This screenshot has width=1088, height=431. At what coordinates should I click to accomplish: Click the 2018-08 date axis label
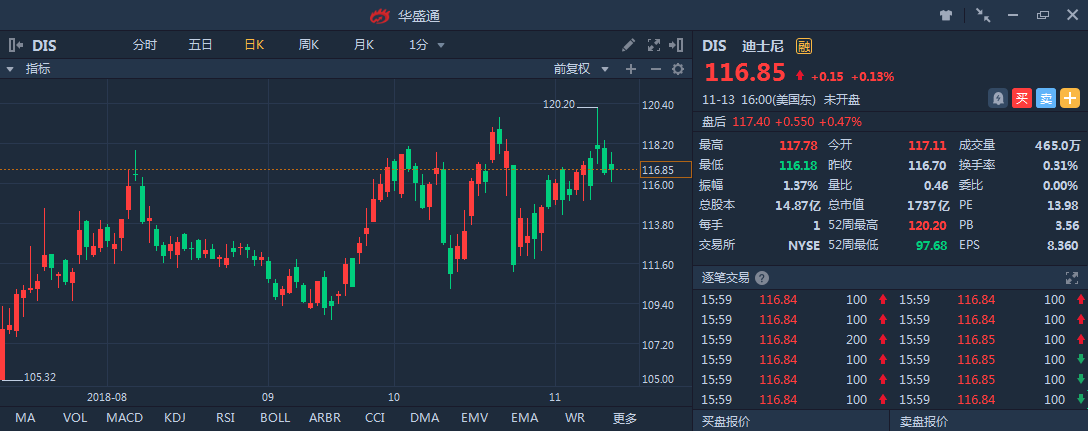point(108,398)
